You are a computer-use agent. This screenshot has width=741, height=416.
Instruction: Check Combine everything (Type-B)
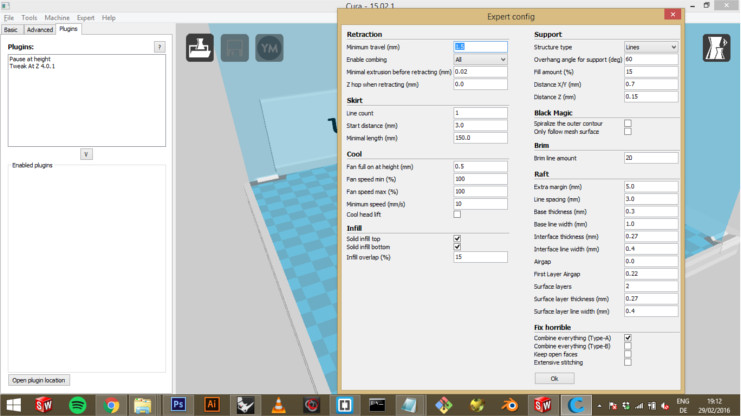coord(628,346)
